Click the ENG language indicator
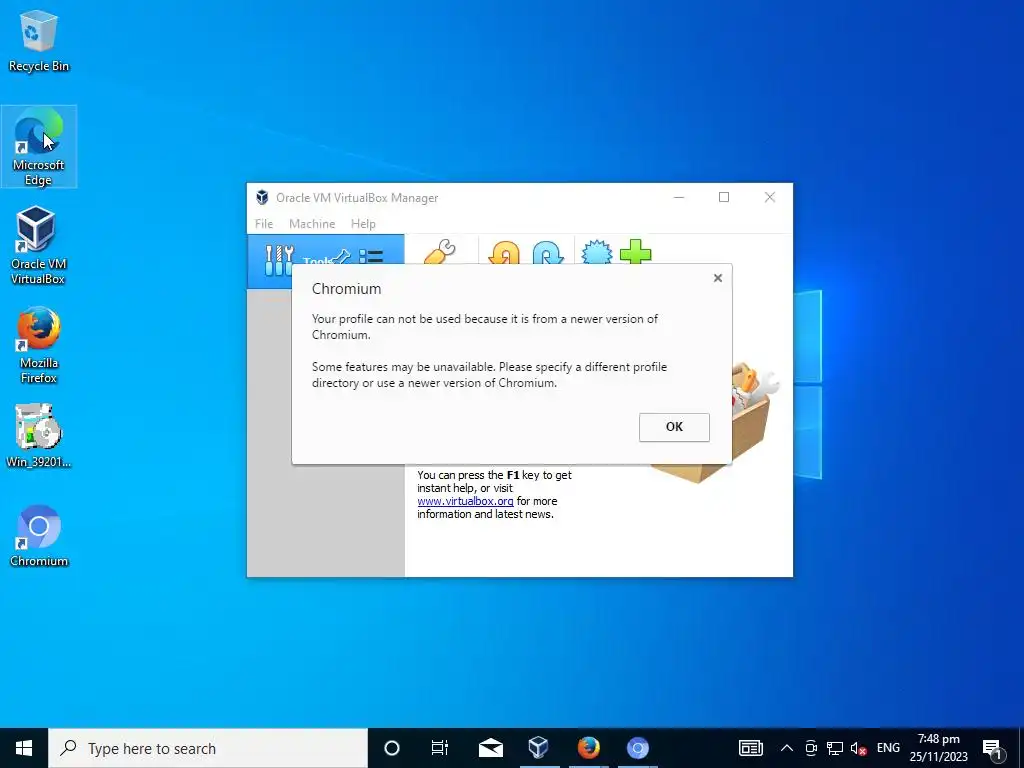This screenshot has height=768, width=1024. [888, 748]
